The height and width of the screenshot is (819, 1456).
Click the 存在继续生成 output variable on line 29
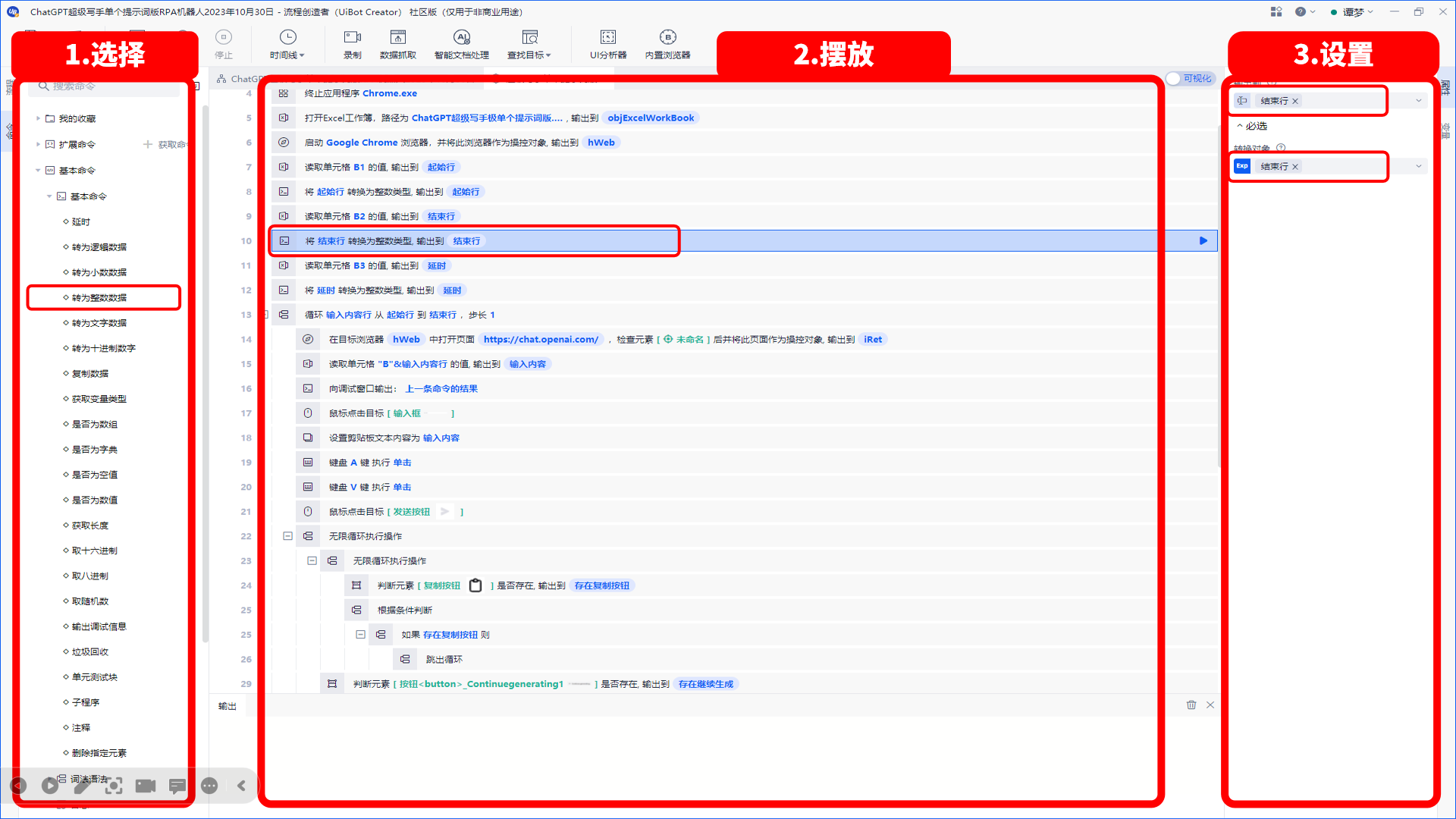706,684
